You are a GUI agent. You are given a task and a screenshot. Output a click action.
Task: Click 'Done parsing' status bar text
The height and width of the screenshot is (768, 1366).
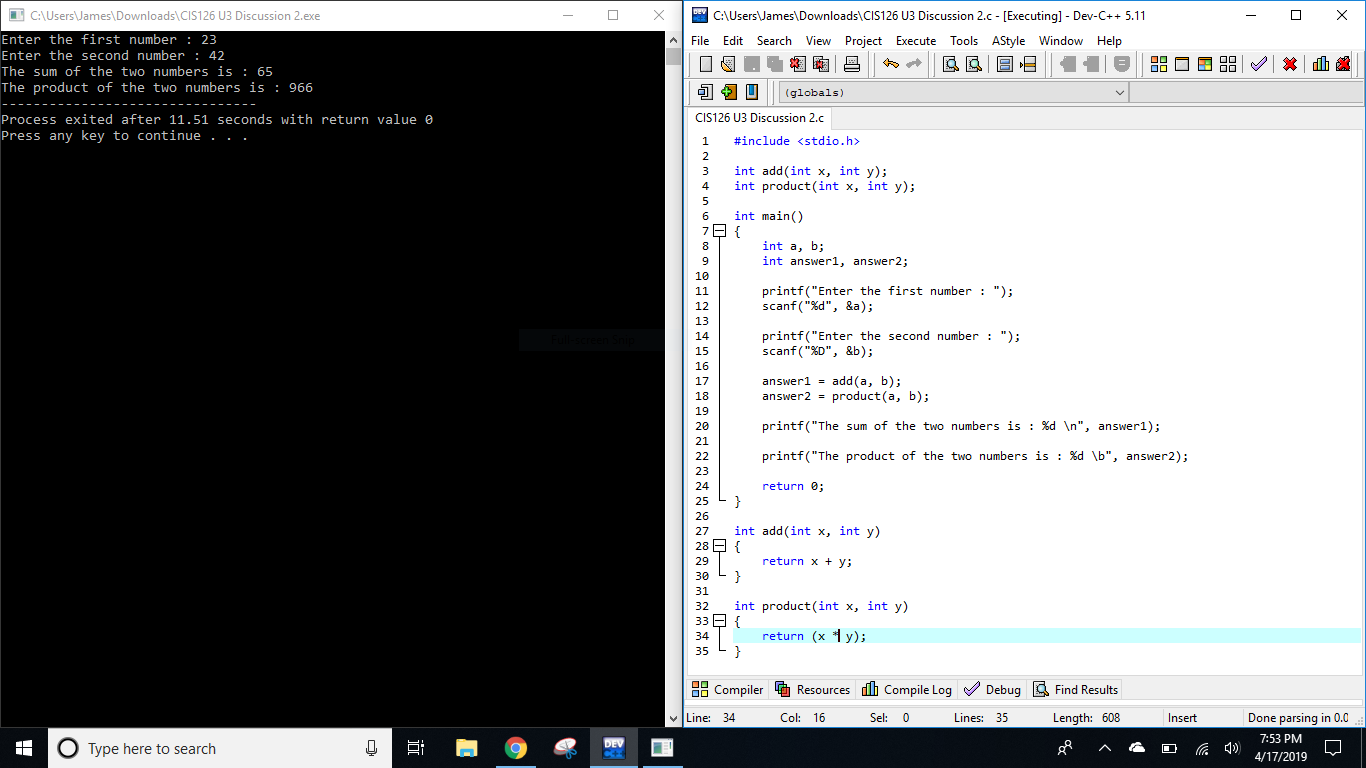(1298, 717)
